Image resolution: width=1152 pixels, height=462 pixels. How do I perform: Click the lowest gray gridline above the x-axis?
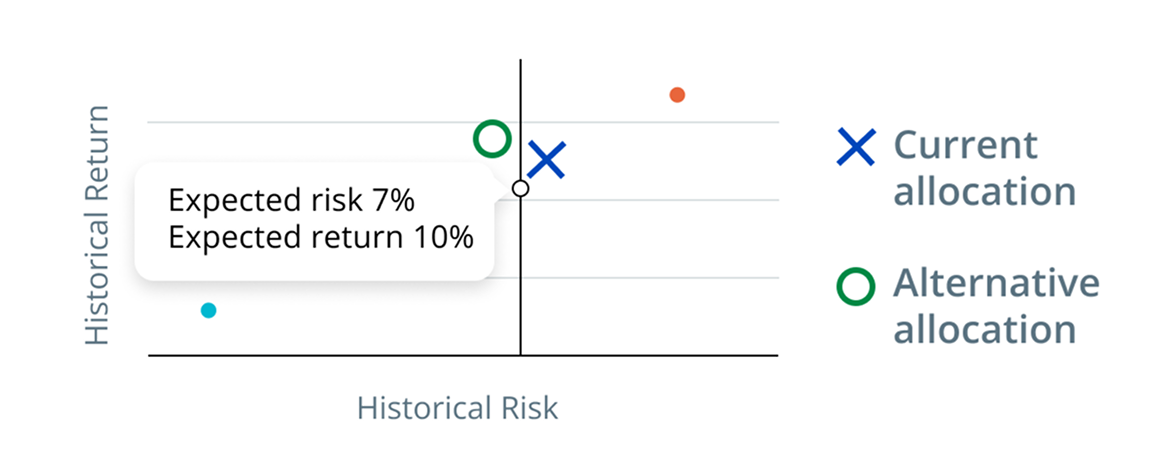click(650, 278)
